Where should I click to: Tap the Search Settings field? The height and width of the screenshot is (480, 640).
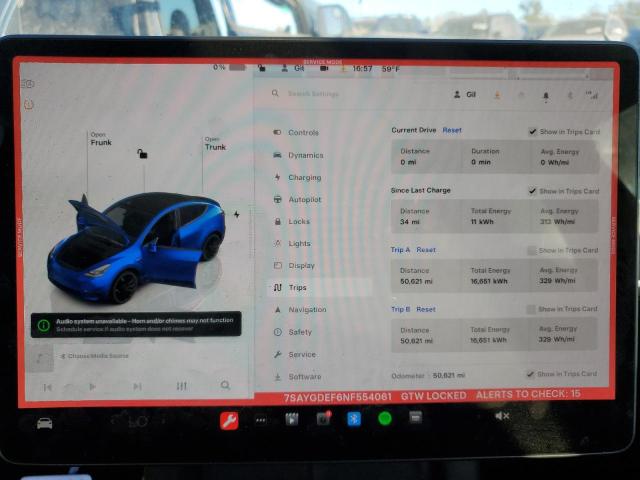click(313, 94)
